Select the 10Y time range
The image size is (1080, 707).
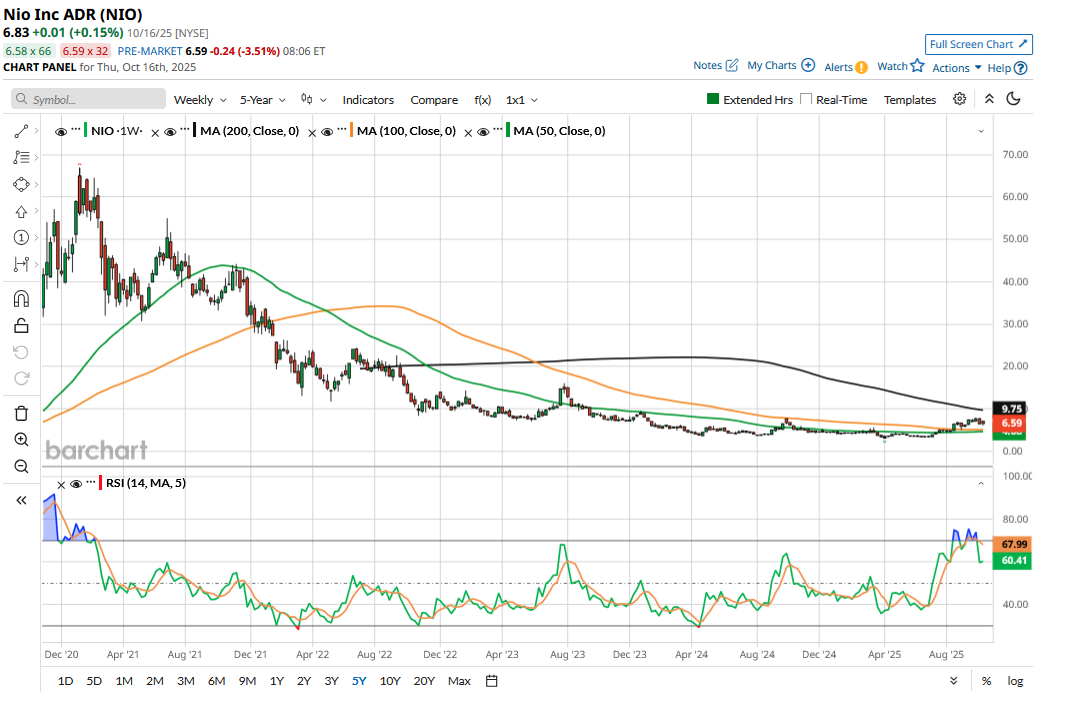pyautogui.click(x=390, y=681)
